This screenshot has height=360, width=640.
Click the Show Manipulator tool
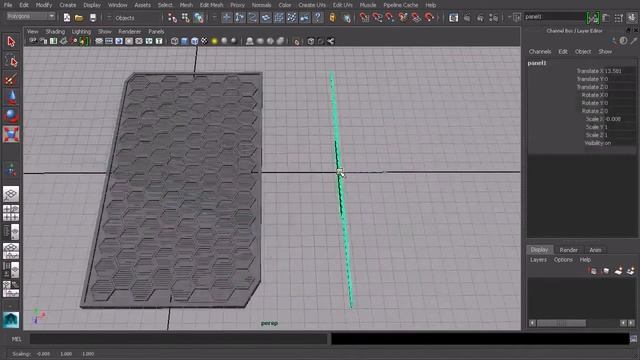coord(11,169)
